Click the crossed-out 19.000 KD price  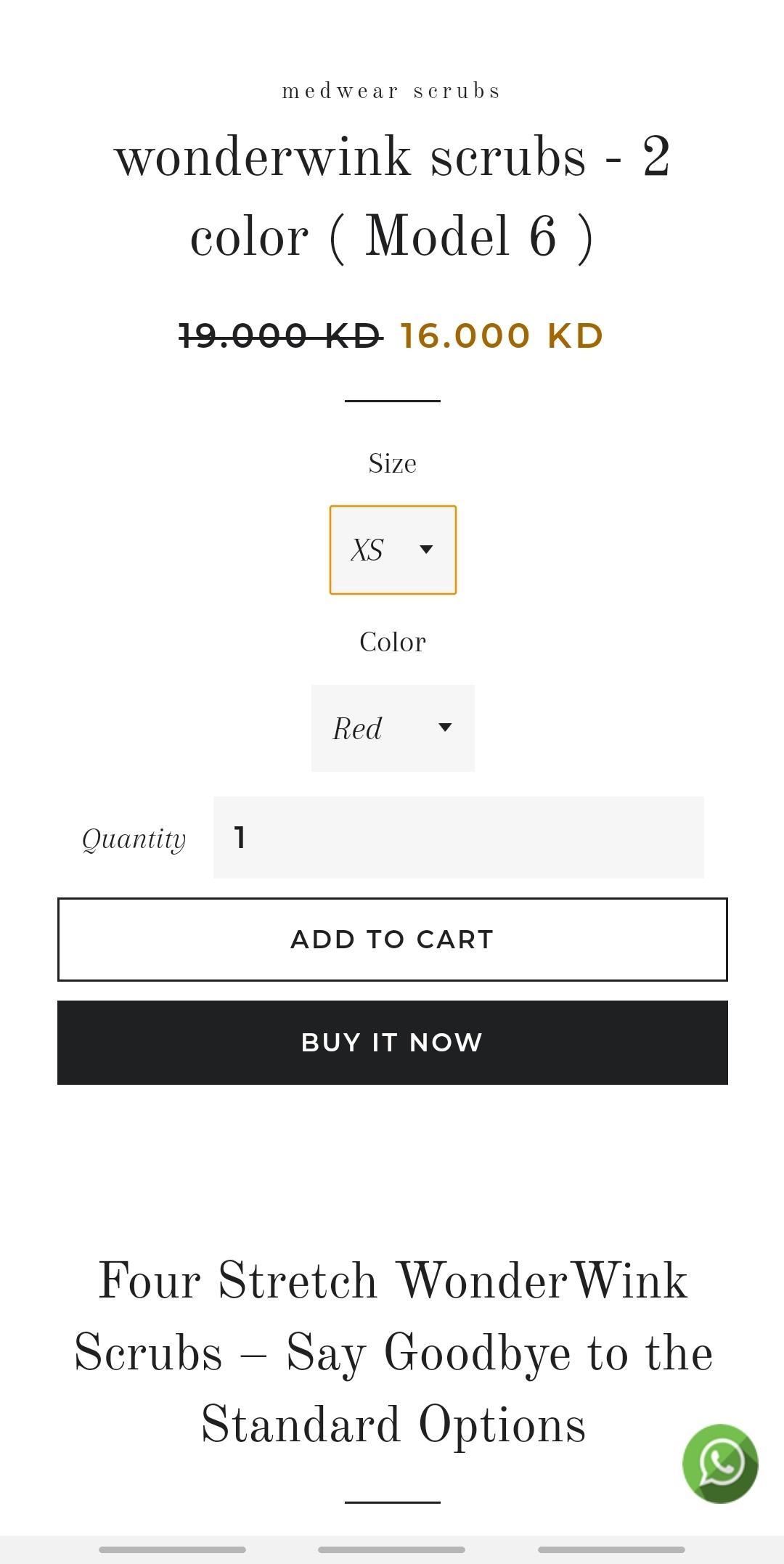click(281, 335)
